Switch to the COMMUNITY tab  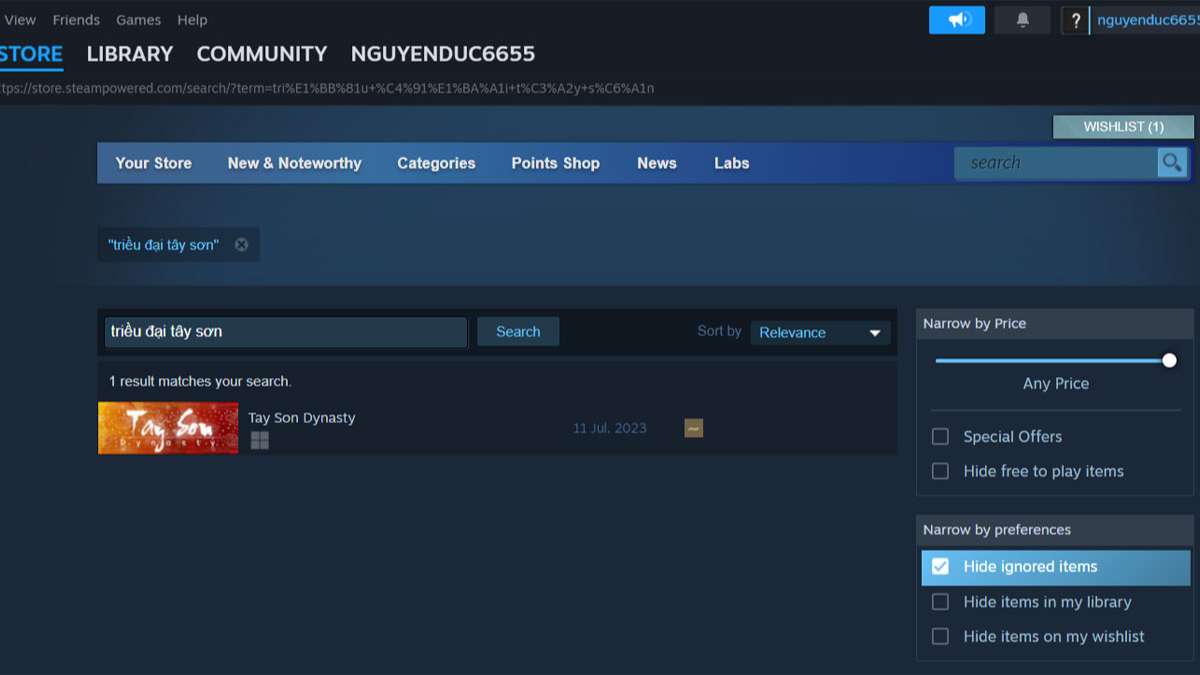[x=262, y=54]
